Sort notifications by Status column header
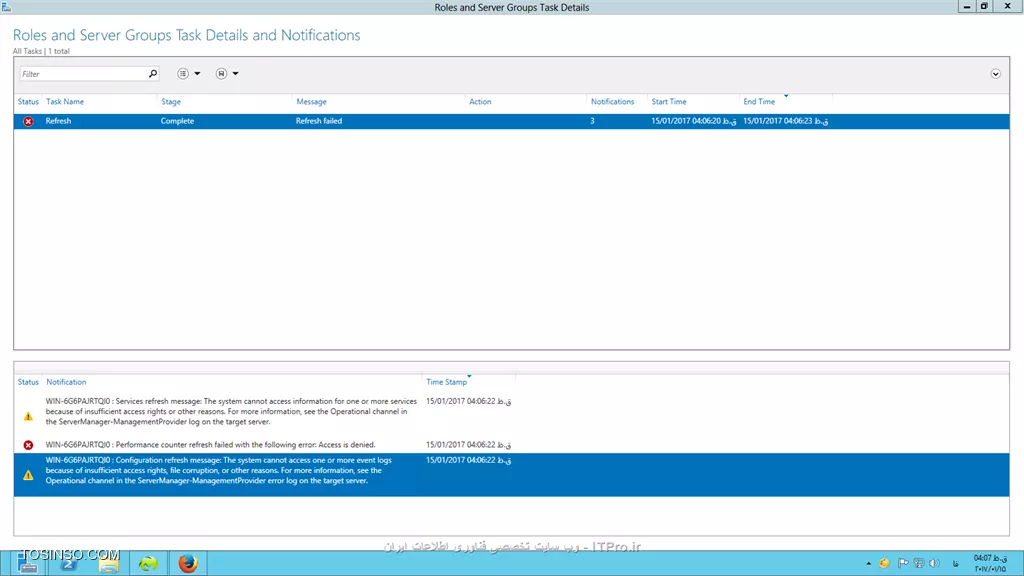The height and width of the screenshot is (576, 1024). [28, 382]
